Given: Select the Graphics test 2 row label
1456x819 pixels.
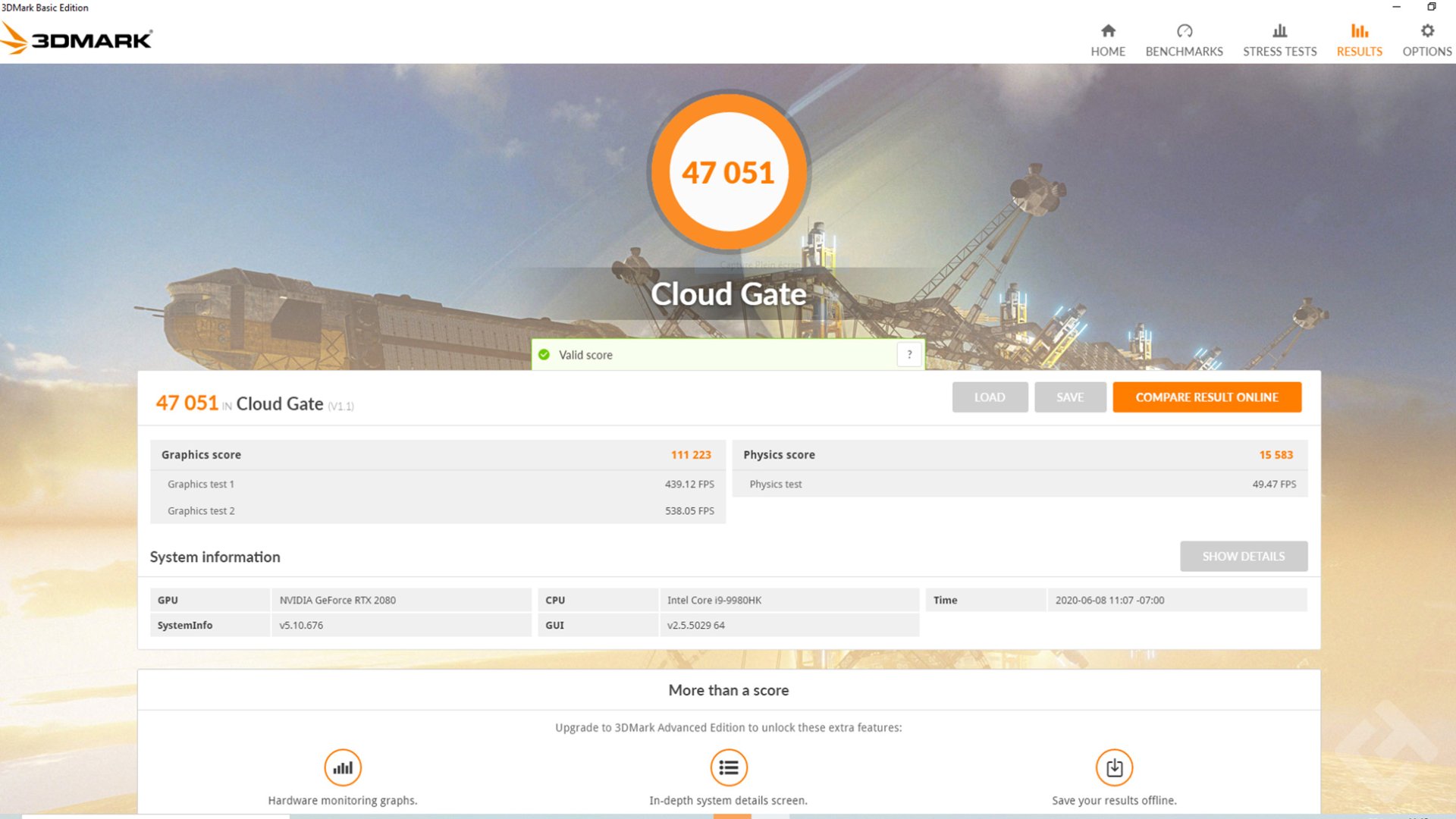Looking at the screenshot, I should coord(201,511).
